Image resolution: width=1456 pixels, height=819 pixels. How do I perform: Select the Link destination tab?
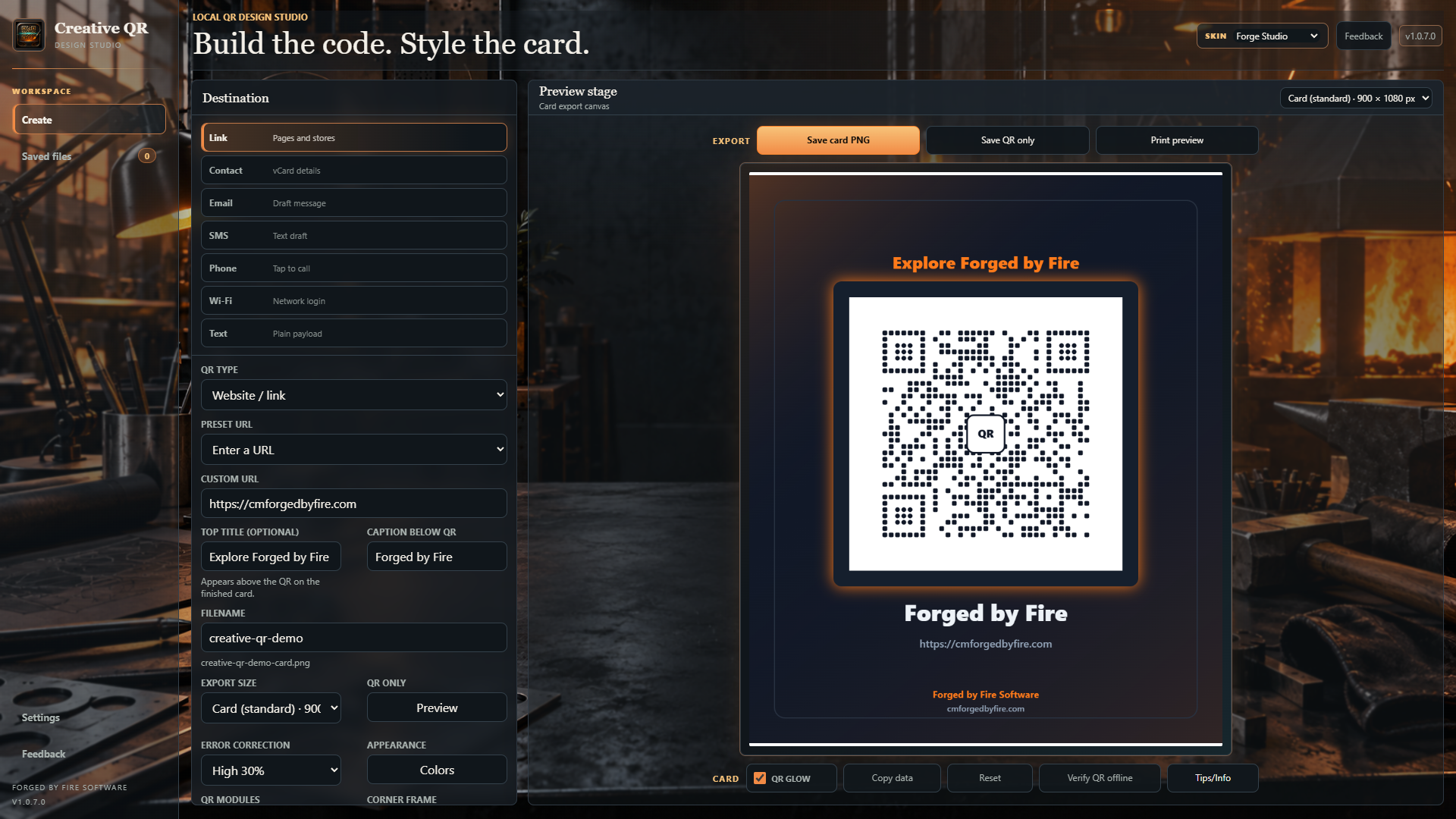click(x=354, y=138)
